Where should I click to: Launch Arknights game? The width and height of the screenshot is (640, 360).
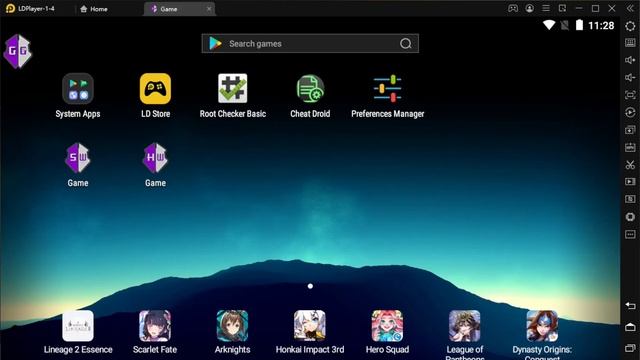232,326
